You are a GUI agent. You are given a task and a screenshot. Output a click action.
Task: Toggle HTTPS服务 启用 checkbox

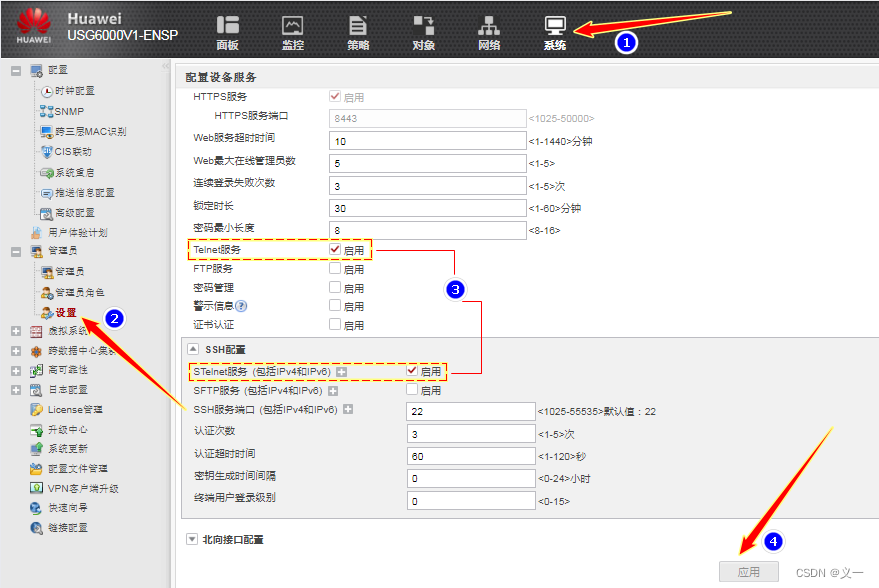[x=335, y=96]
